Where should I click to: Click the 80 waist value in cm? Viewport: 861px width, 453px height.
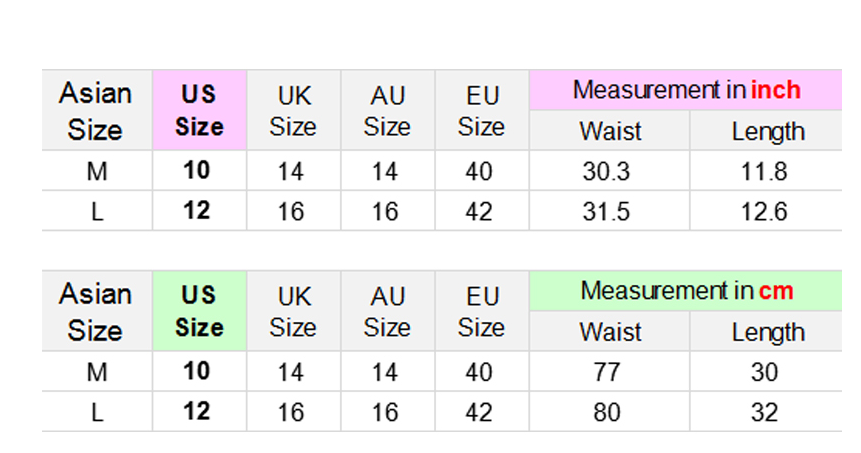click(606, 412)
